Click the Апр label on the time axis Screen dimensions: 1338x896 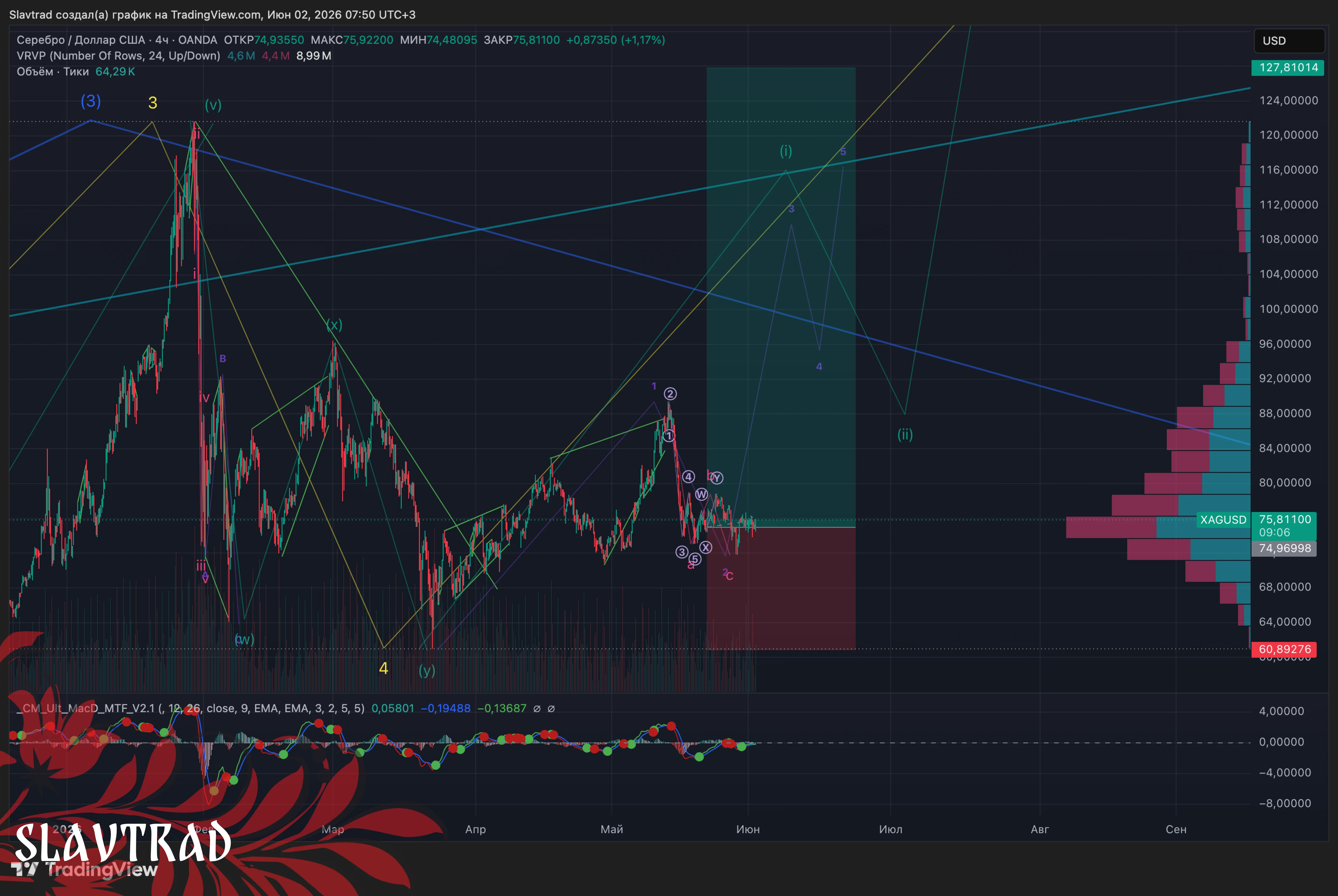[x=475, y=830]
